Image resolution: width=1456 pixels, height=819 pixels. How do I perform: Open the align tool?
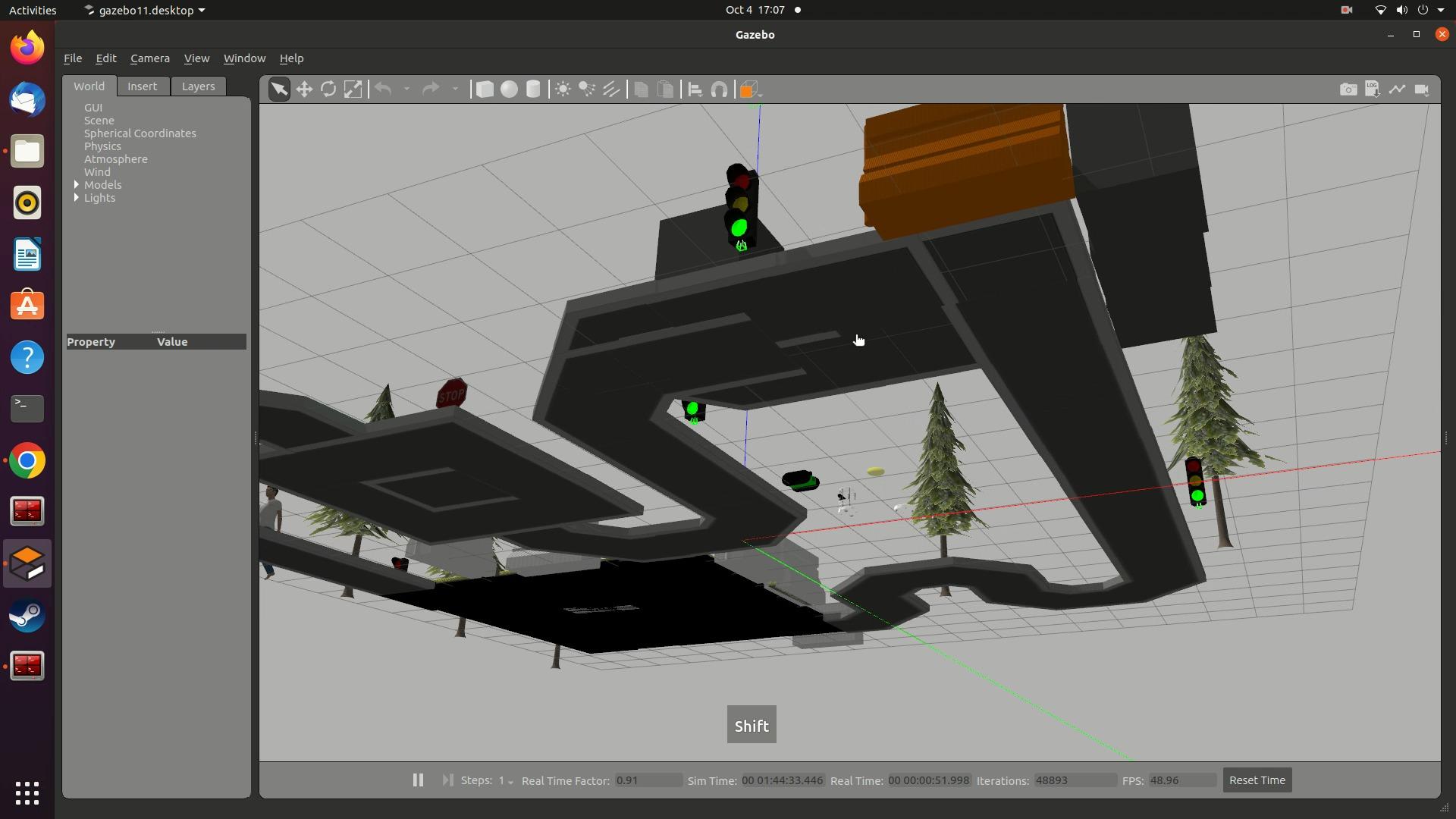[695, 89]
